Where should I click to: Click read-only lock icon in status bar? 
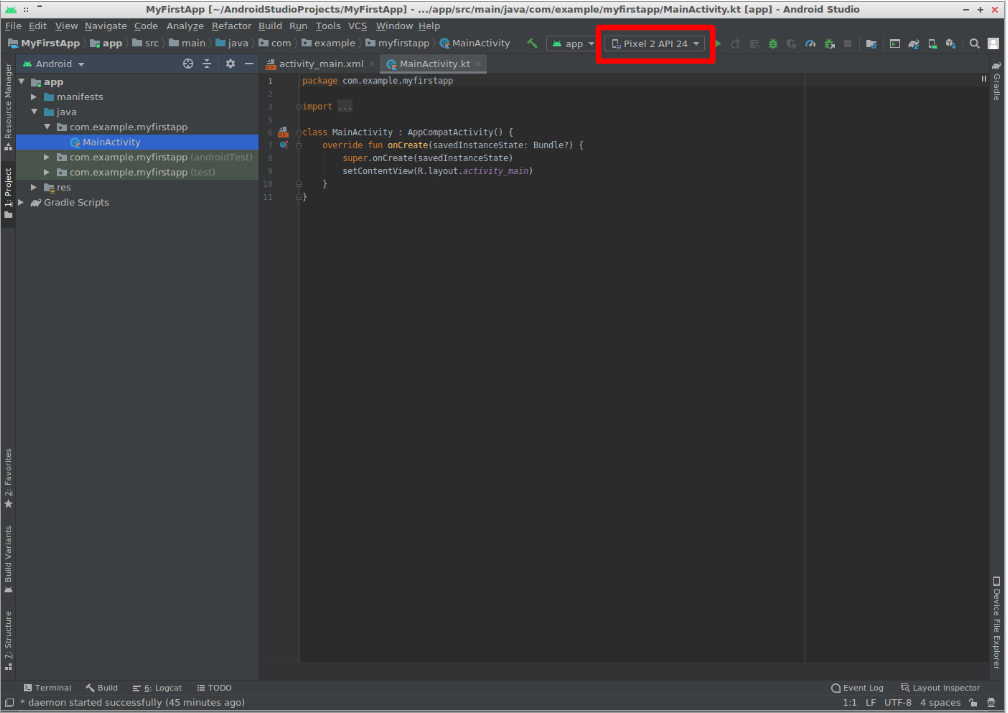(973, 703)
